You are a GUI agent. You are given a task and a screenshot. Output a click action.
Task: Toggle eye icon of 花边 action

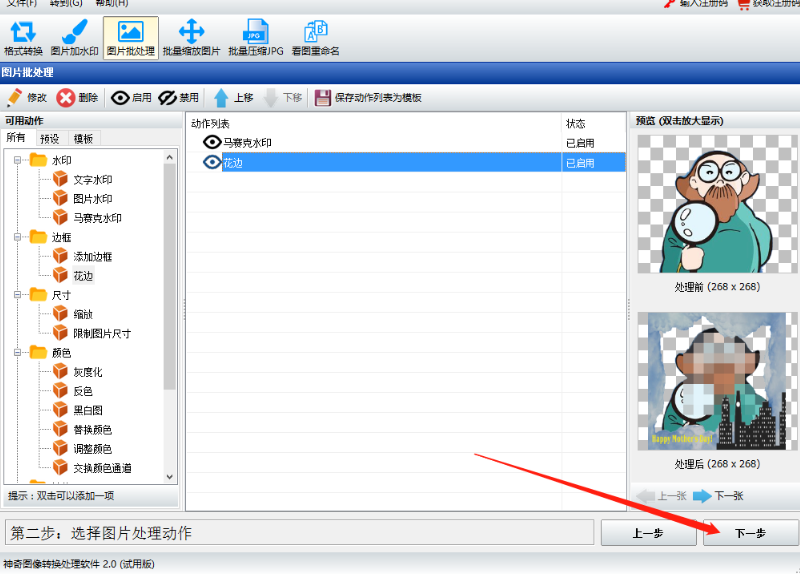click(x=212, y=162)
